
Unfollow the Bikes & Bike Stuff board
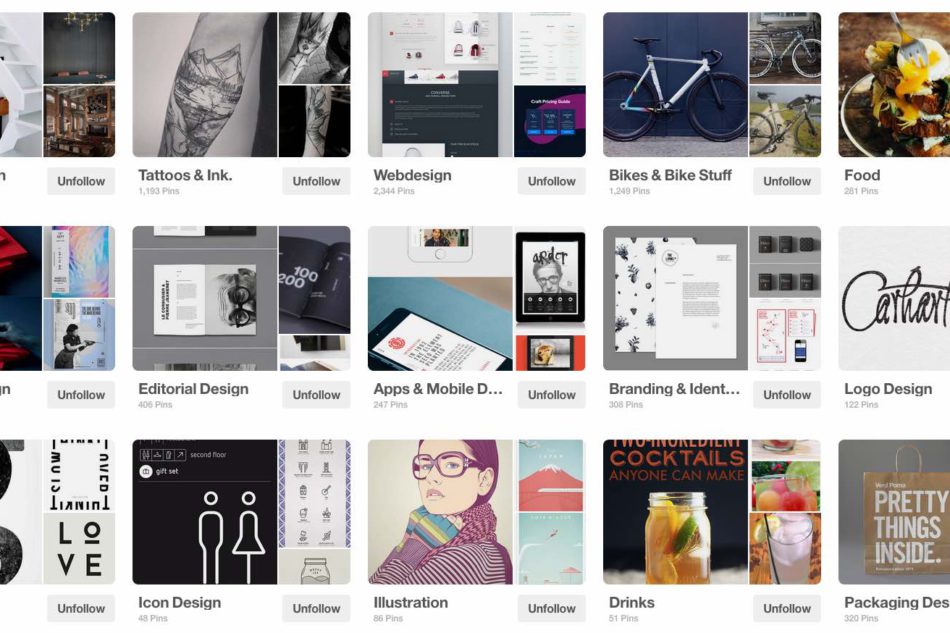pyautogui.click(x=787, y=181)
